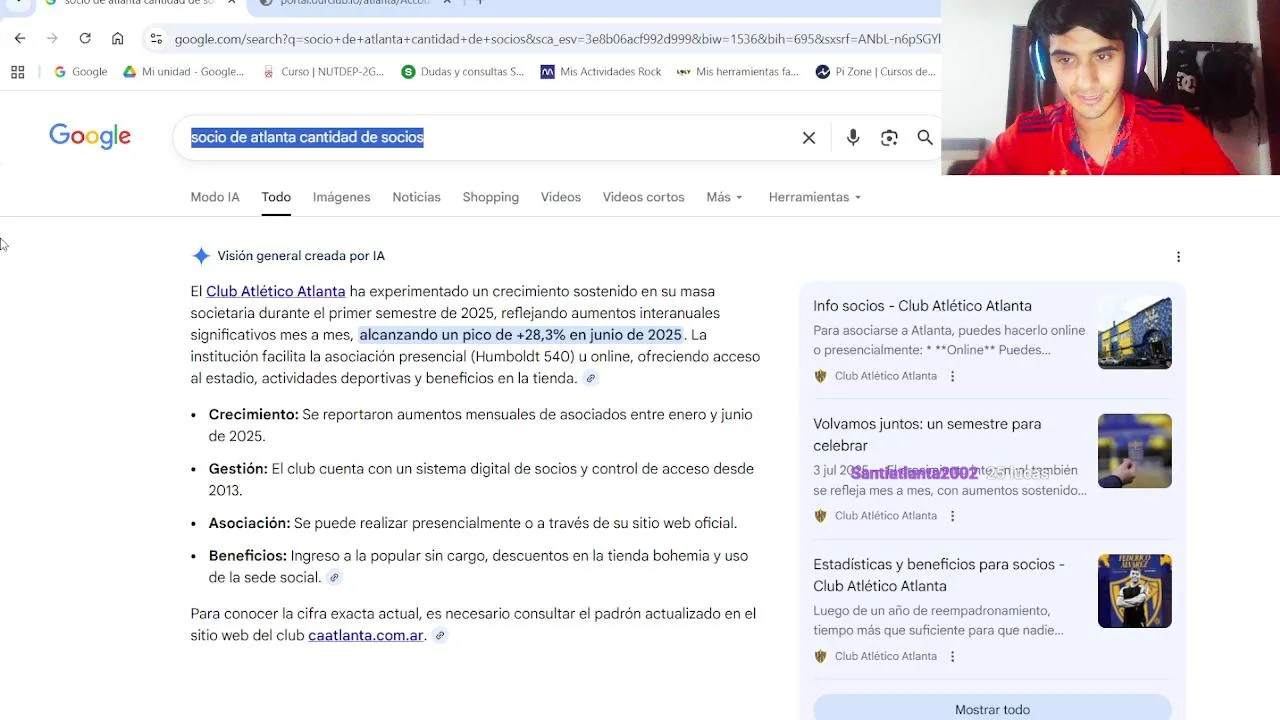
Task: Open source link icon after caatlanta.com.ar
Action: click(x=440, y=635)
